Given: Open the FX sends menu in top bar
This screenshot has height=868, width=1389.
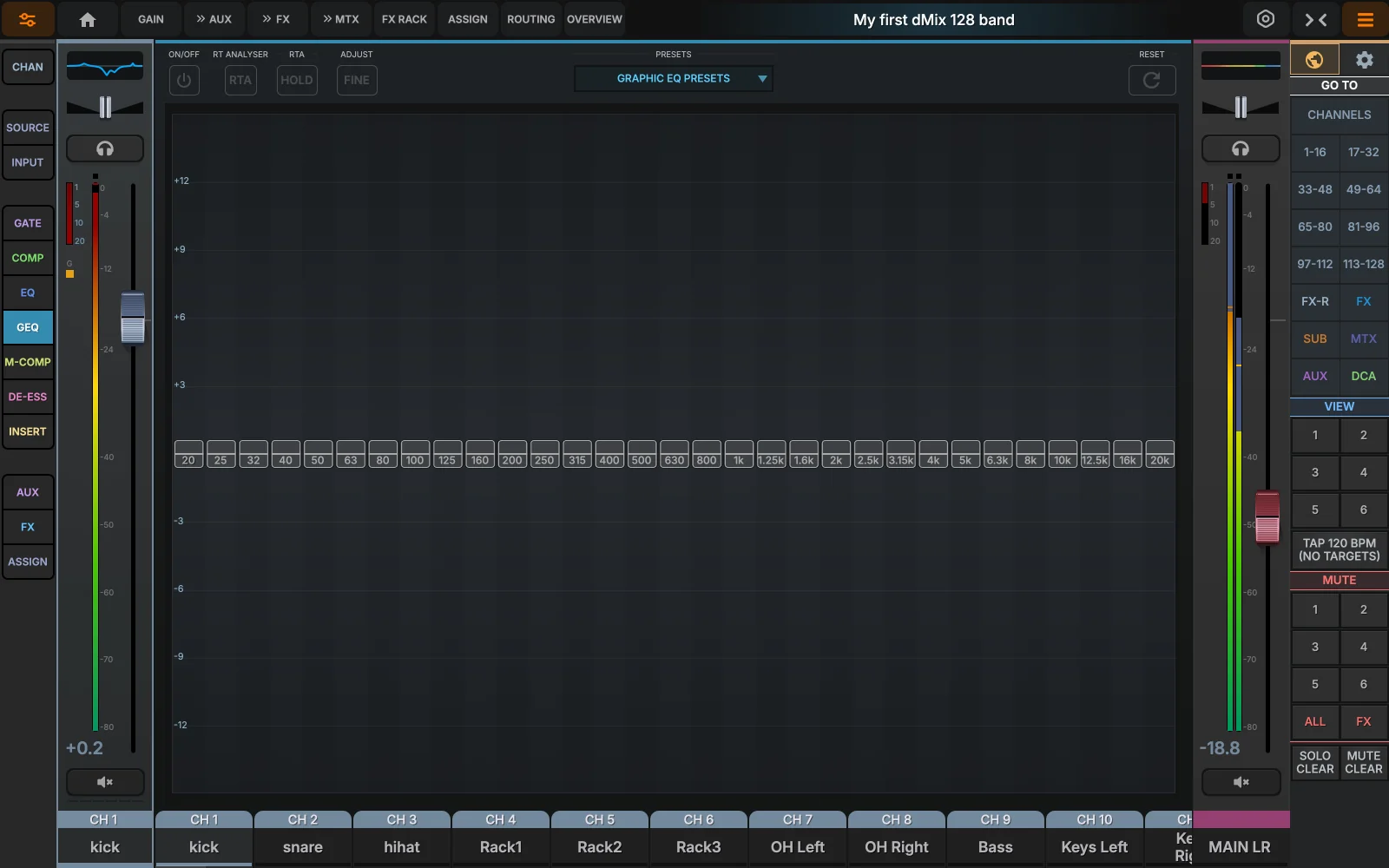Looking at the screenshot, I should (276, 19).
